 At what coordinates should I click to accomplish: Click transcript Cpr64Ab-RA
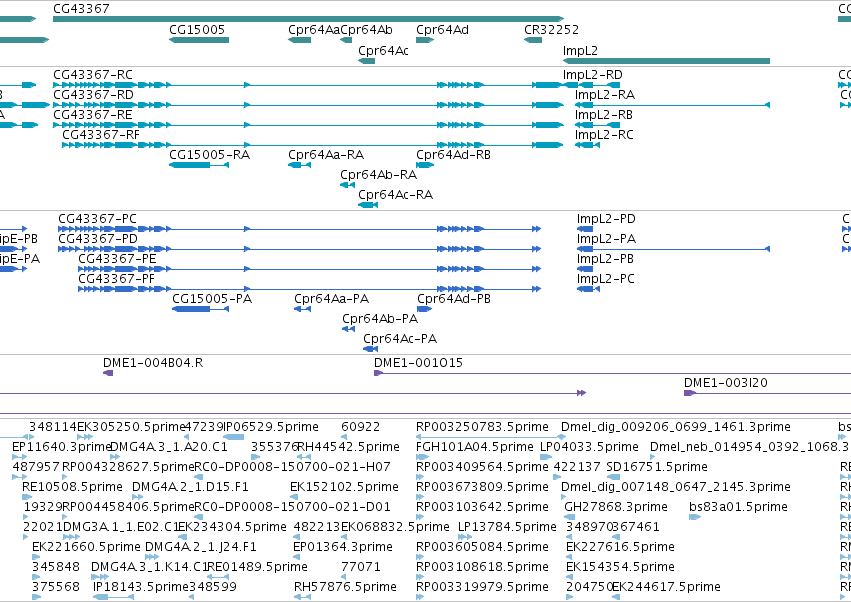coord(347,185)
